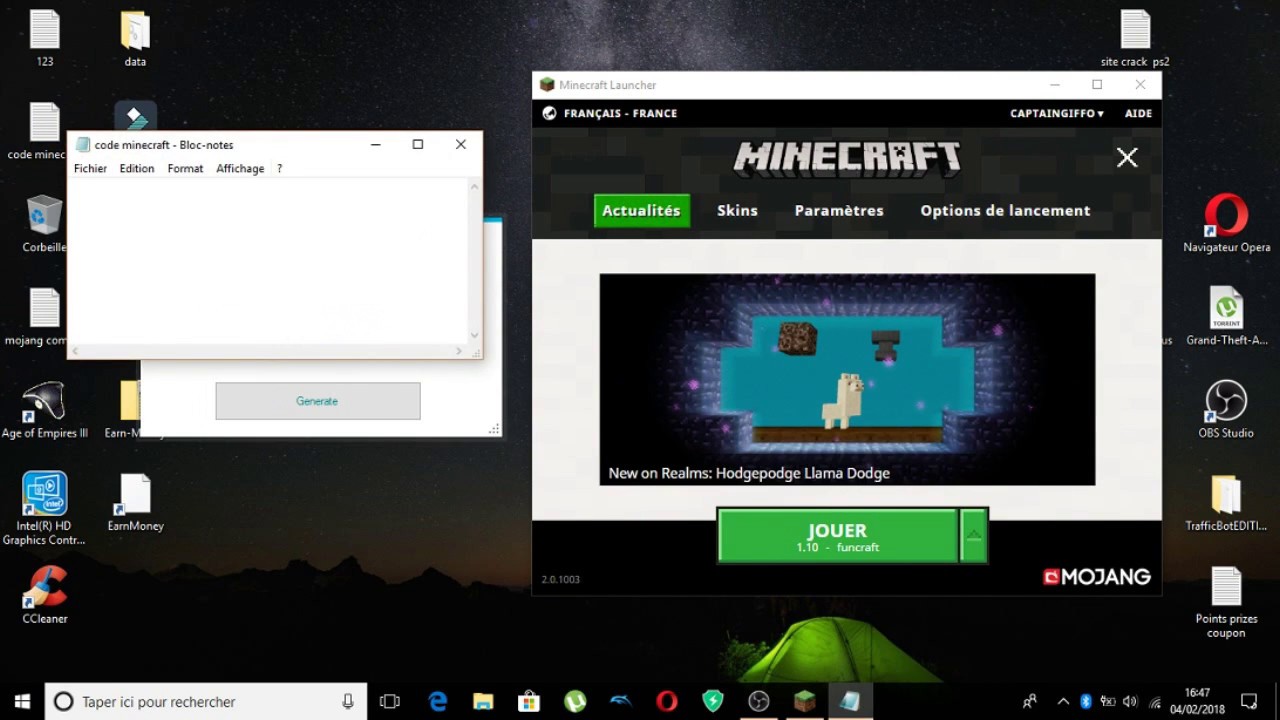Click the microphone in the search box

click(348, 702)
